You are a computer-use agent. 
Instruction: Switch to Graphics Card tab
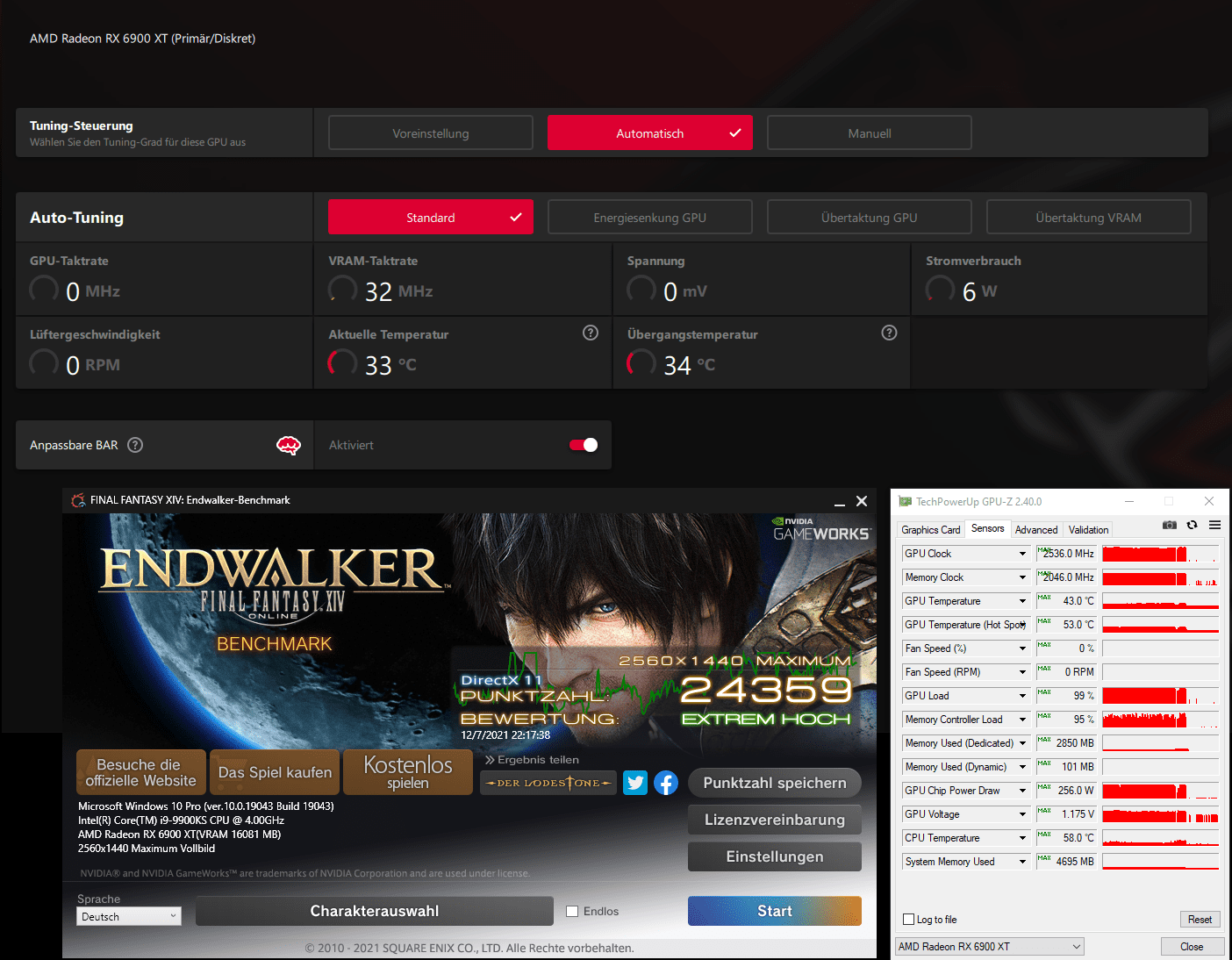(x=931, y=530)
